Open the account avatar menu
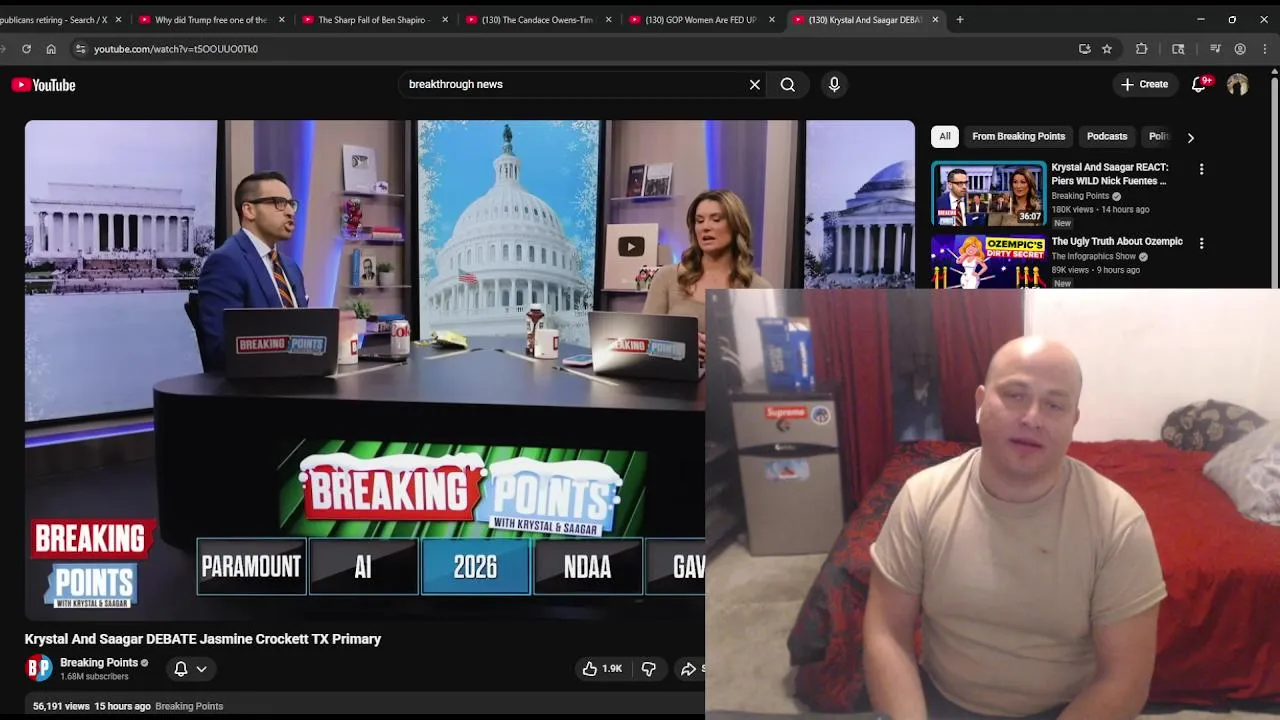 point(1238,85)
